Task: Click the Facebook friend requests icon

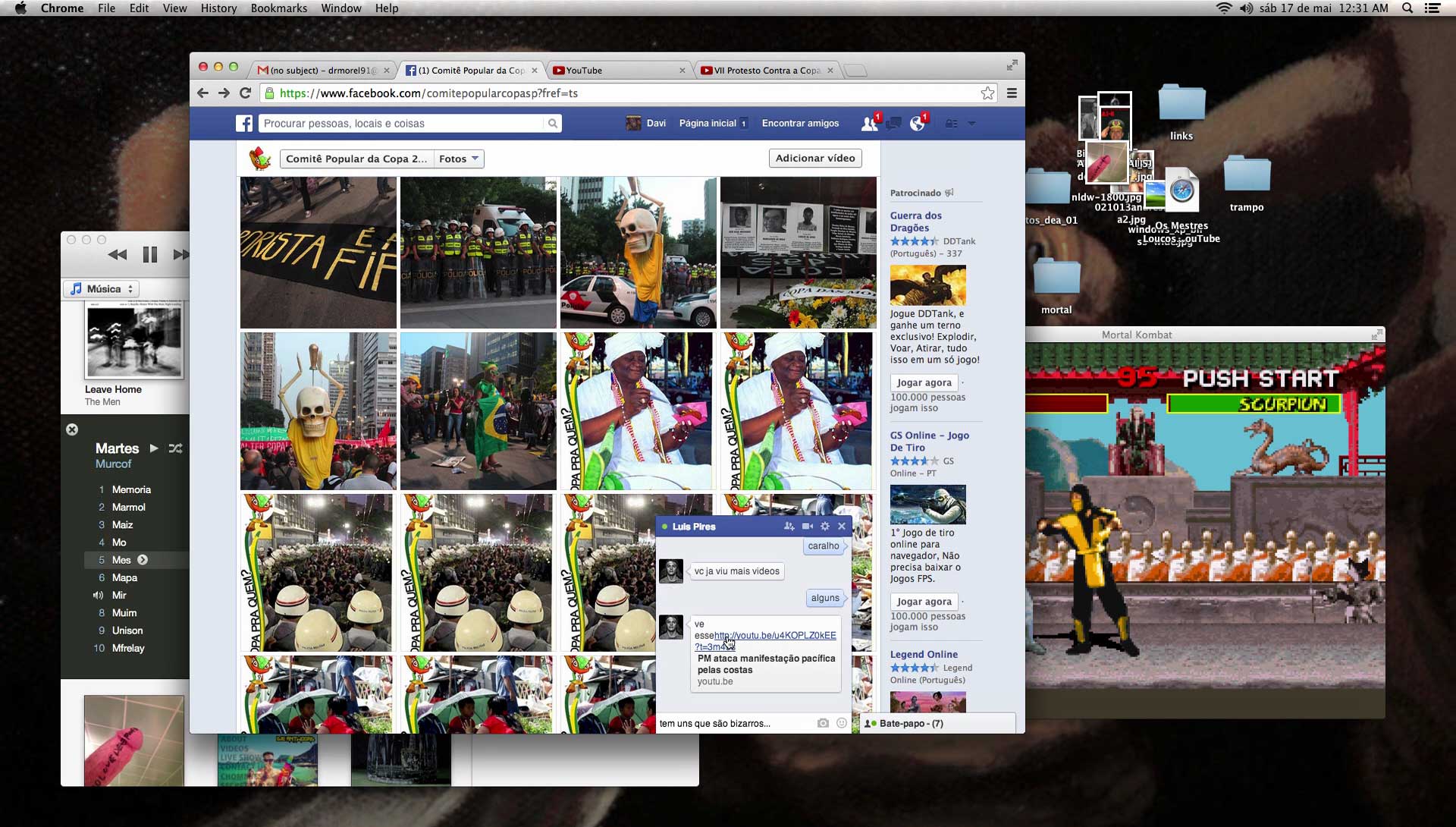Action: tap(869, 124)
